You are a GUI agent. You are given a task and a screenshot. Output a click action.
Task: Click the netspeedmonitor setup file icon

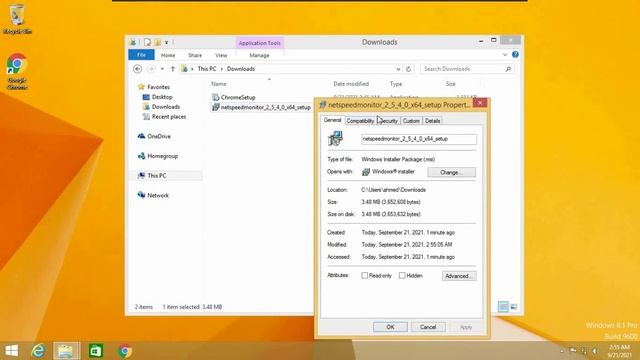click(216, 107)
